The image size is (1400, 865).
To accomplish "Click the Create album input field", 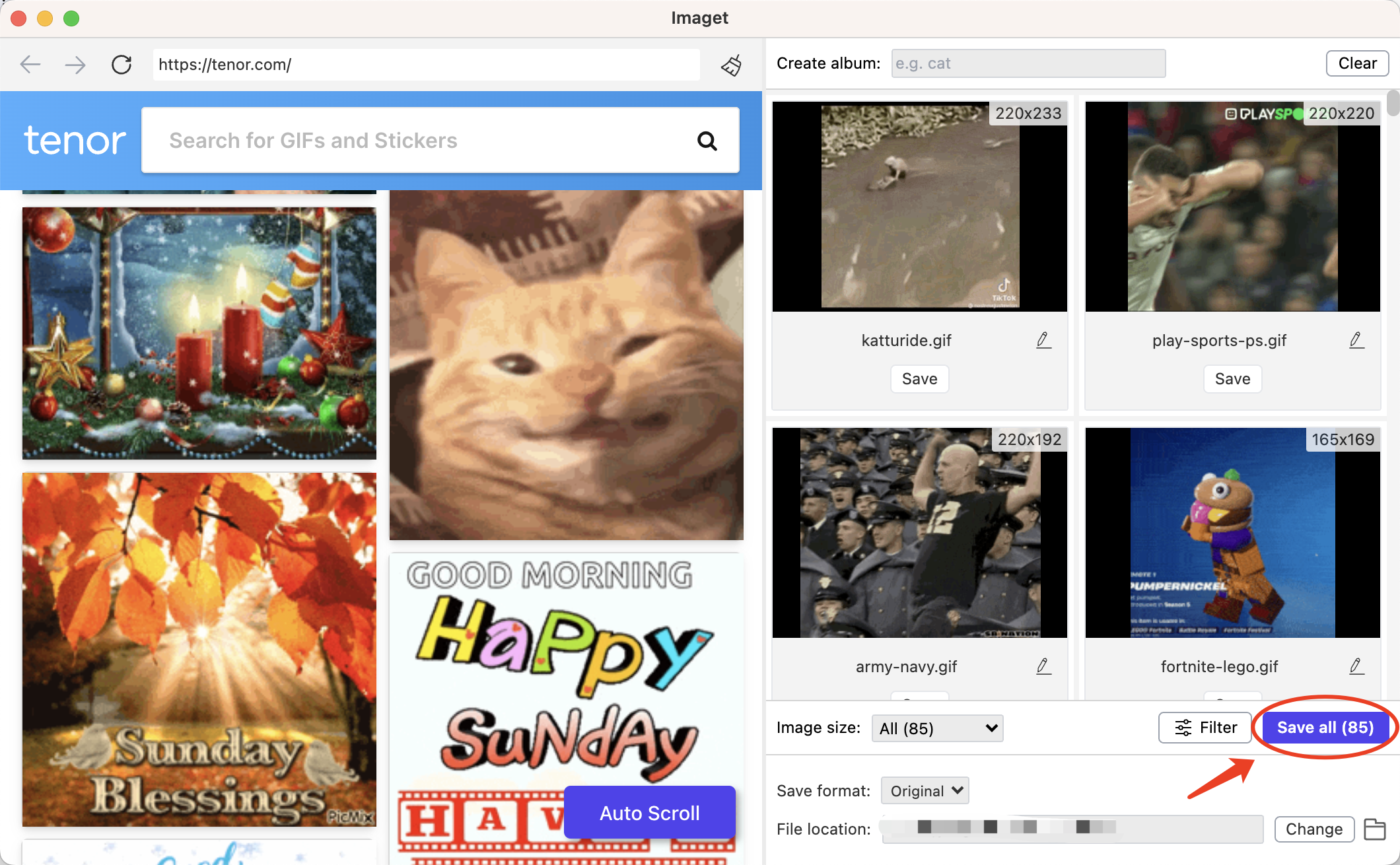I will pos(1025,63).
